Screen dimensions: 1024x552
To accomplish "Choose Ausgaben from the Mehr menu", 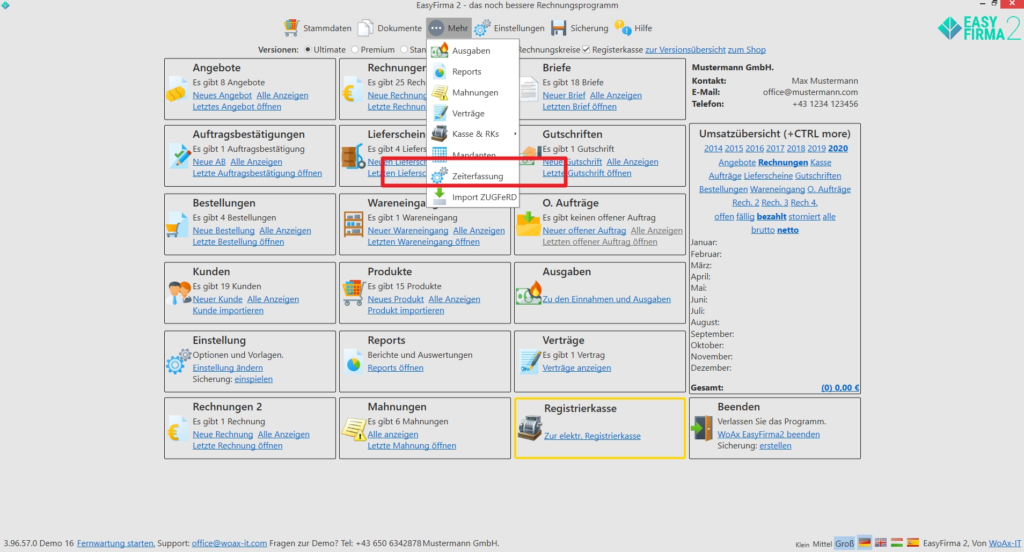I will [473, 50].
